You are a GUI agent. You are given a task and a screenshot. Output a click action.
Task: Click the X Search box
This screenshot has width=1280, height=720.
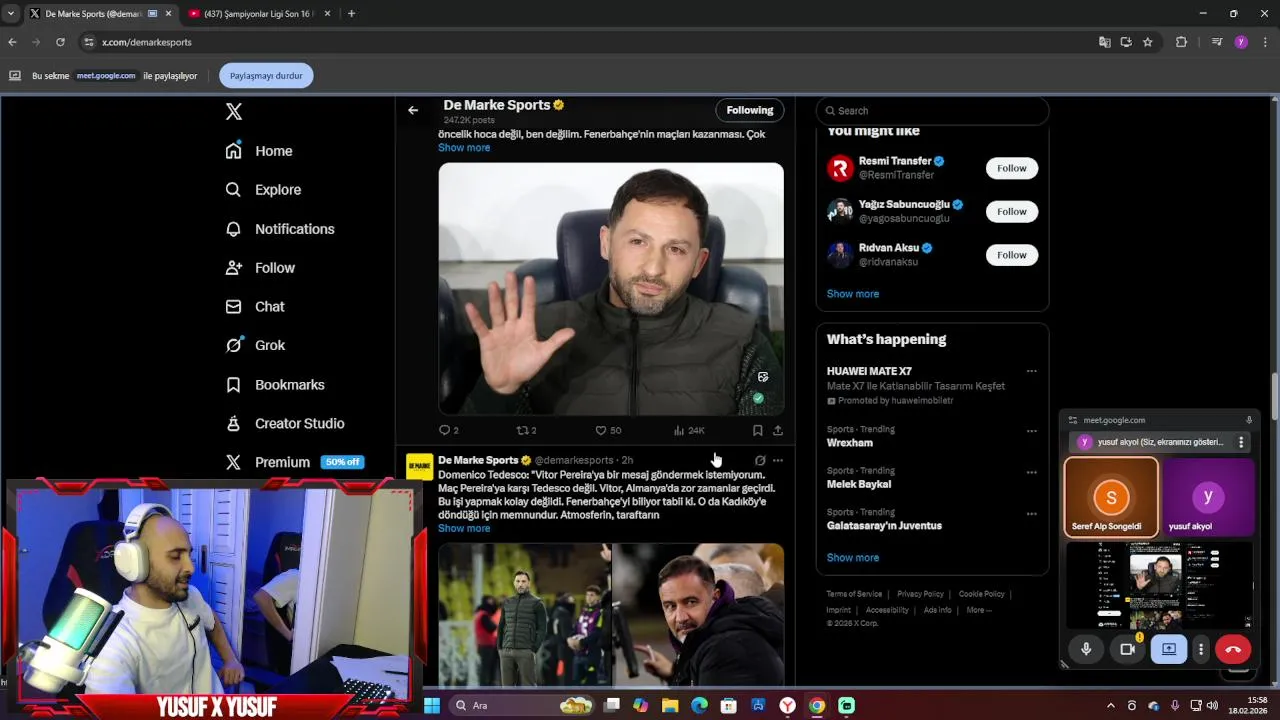click(x=932, y=111)
